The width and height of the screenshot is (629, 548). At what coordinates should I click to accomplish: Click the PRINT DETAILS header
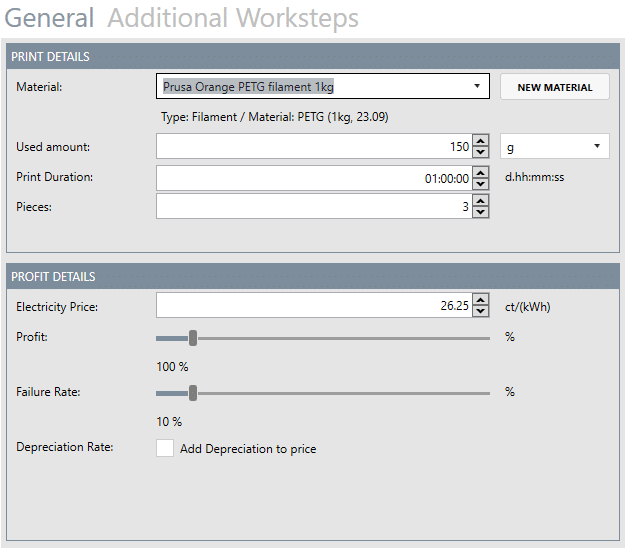(x=313, y=57)
